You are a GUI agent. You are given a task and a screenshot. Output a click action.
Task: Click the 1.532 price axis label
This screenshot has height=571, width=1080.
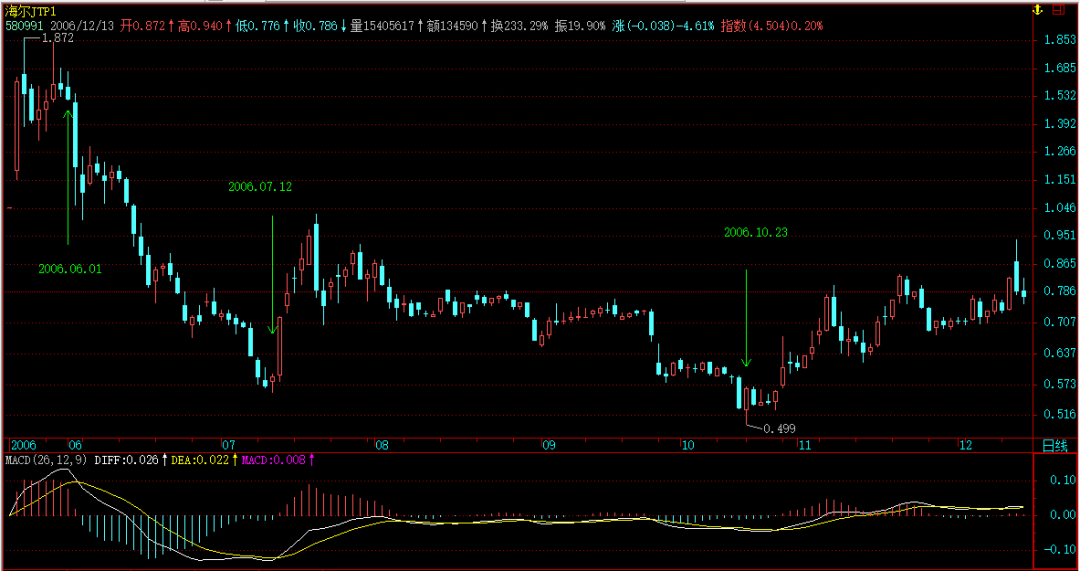pyautogui.click(x=1061, y=95)
